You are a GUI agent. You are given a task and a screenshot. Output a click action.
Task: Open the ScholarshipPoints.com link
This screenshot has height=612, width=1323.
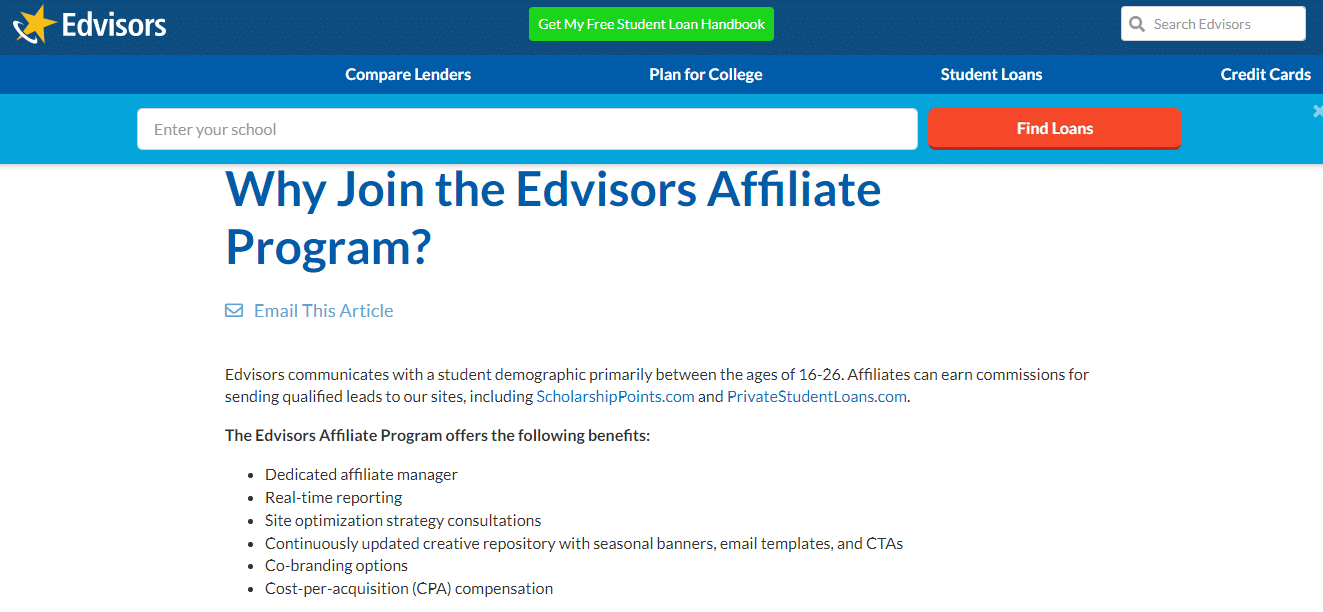coord(615,396)
